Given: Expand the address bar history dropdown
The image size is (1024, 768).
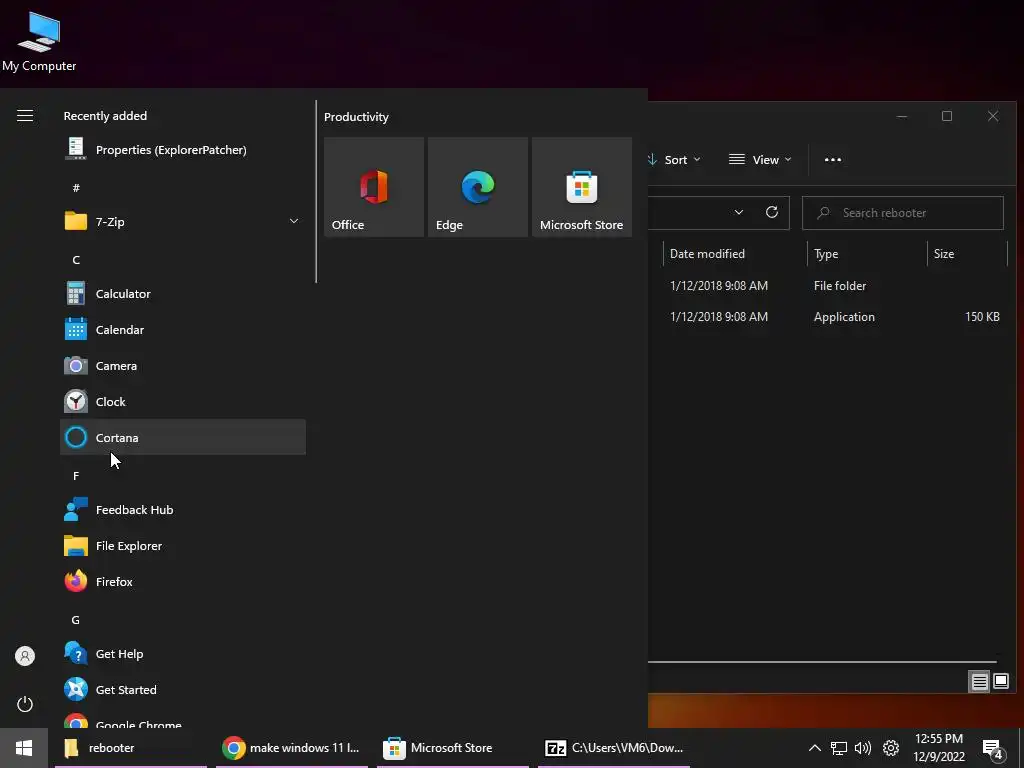Looking at the screenshot, I should (739, 212).
